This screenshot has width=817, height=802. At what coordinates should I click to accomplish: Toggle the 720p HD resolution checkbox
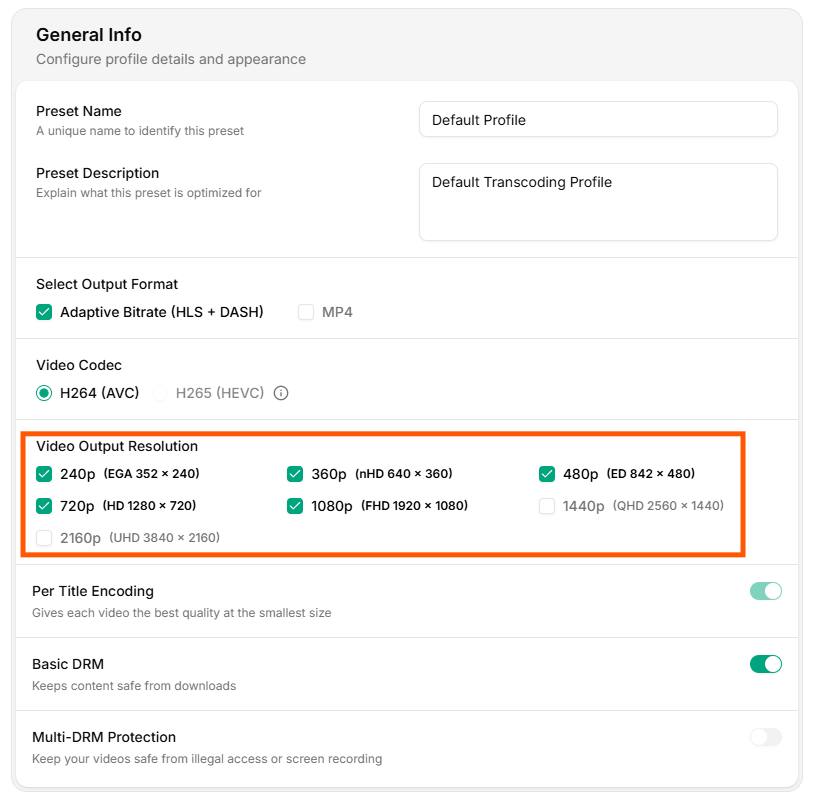[x=44, y=506]
